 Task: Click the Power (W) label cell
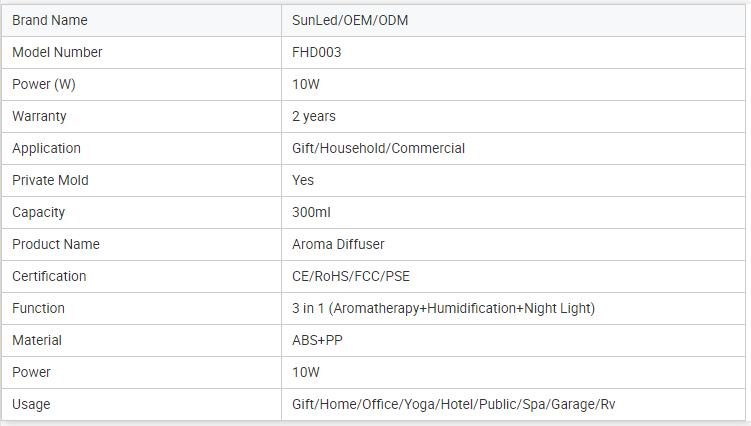point(44,84)
